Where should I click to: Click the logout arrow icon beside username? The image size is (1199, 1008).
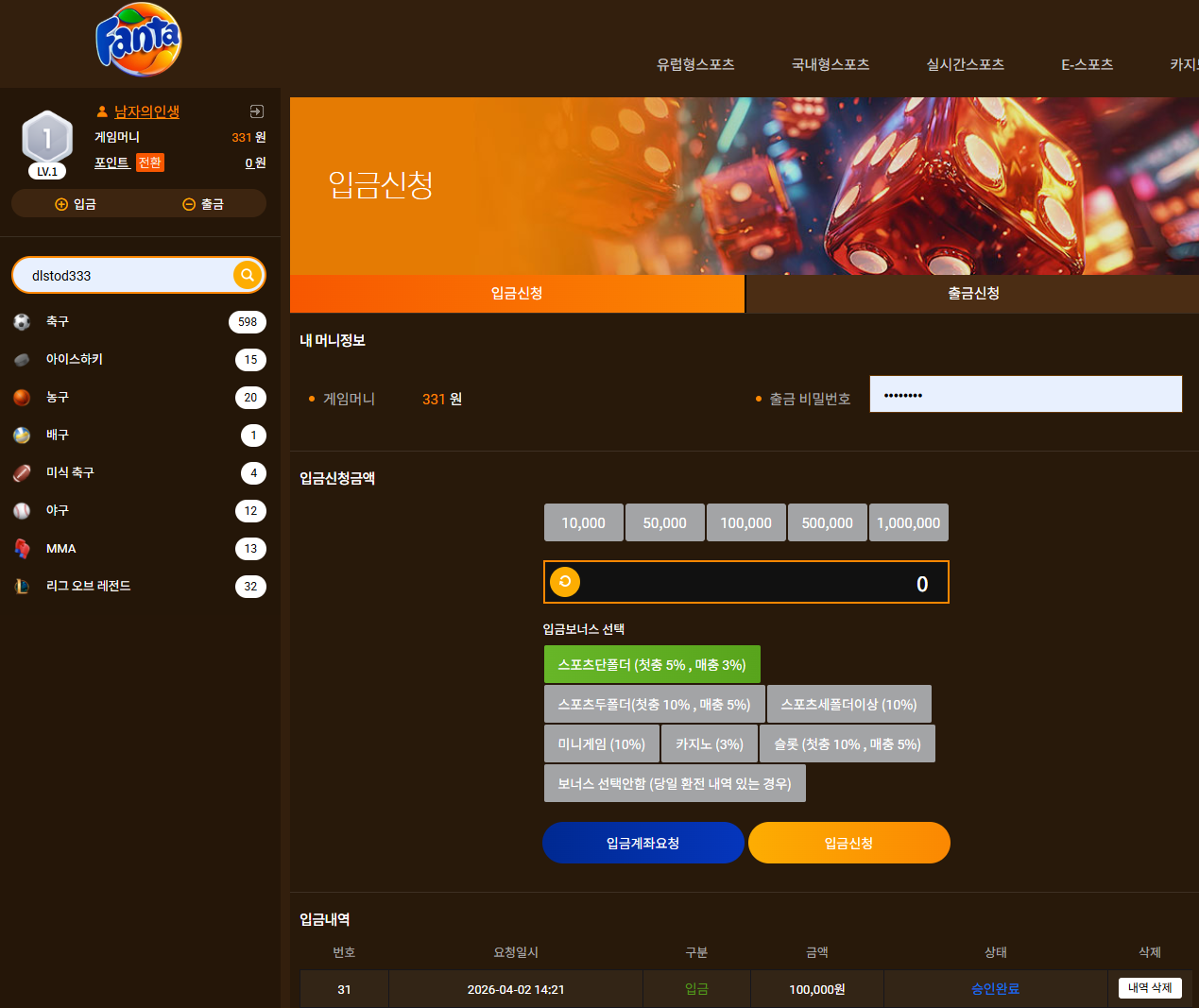[x=256, y=111]
